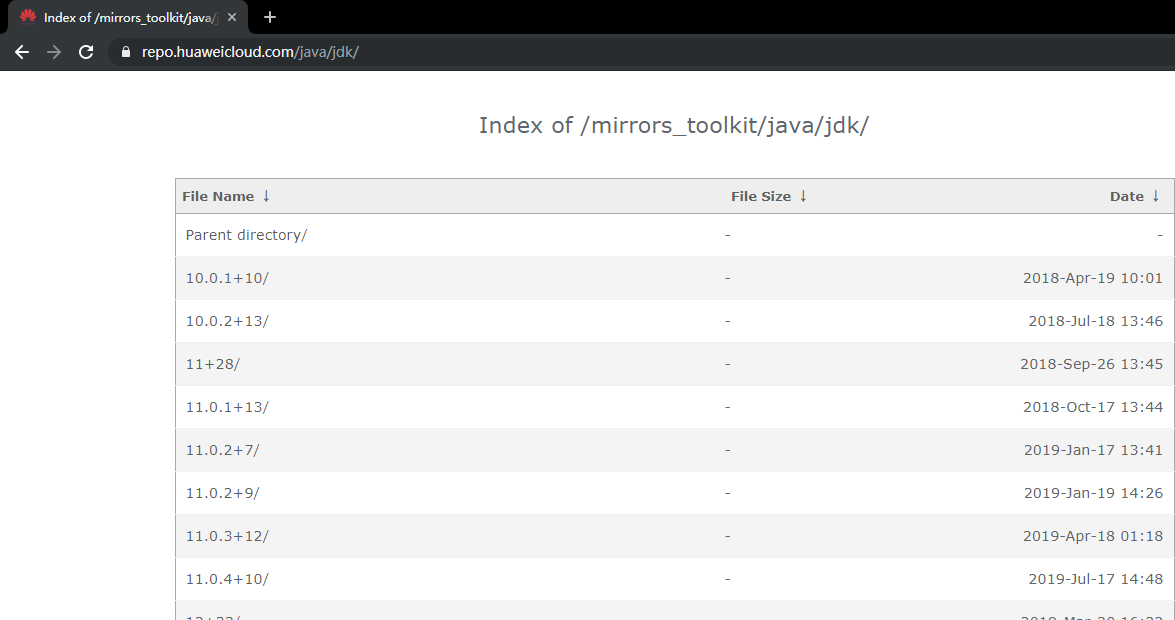Go back using the browser back arrow
1175x620 pixels.
pos(22,52)
